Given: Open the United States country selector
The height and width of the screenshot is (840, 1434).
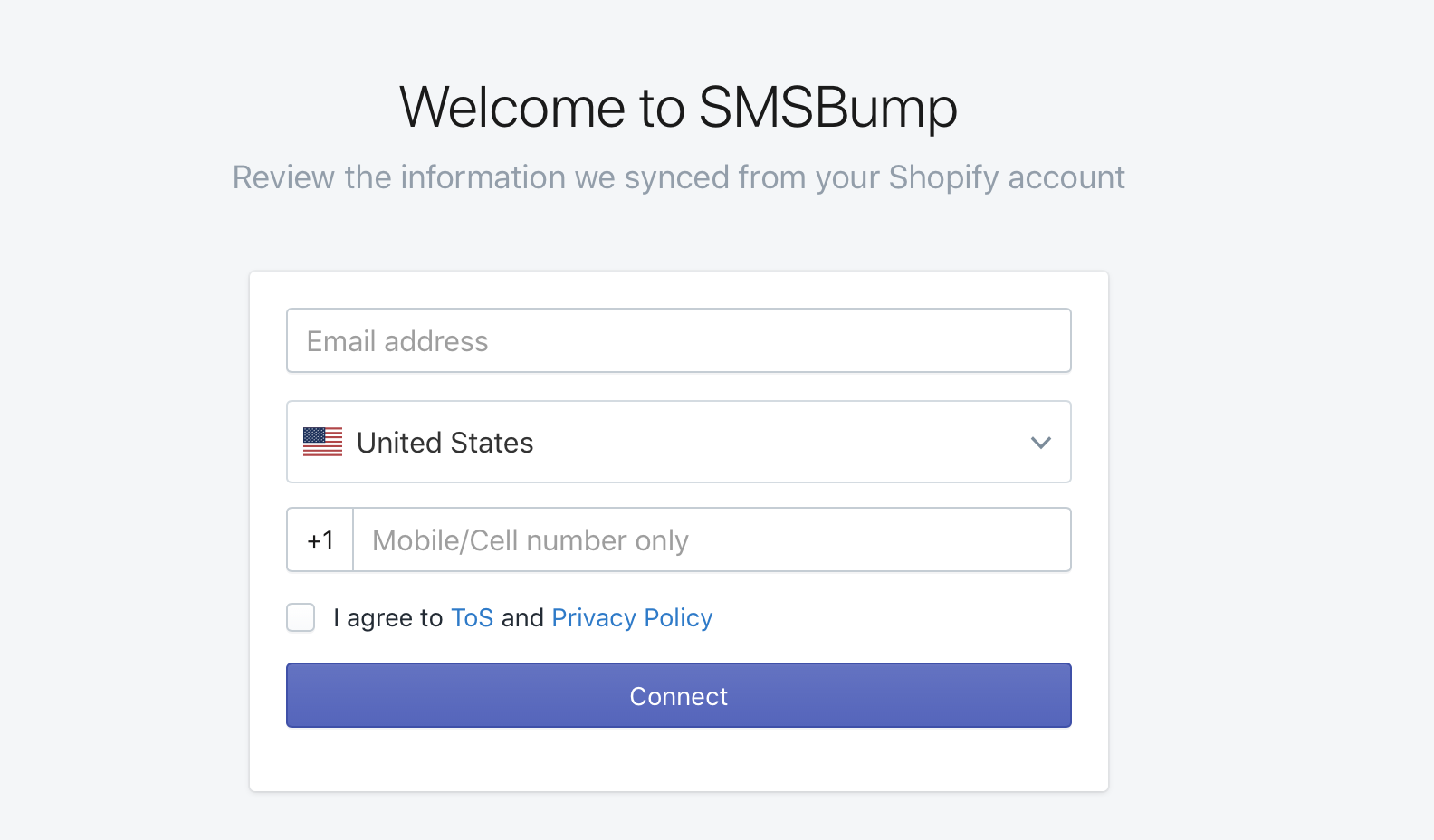Looking at the screenshot, I should 679,442.
